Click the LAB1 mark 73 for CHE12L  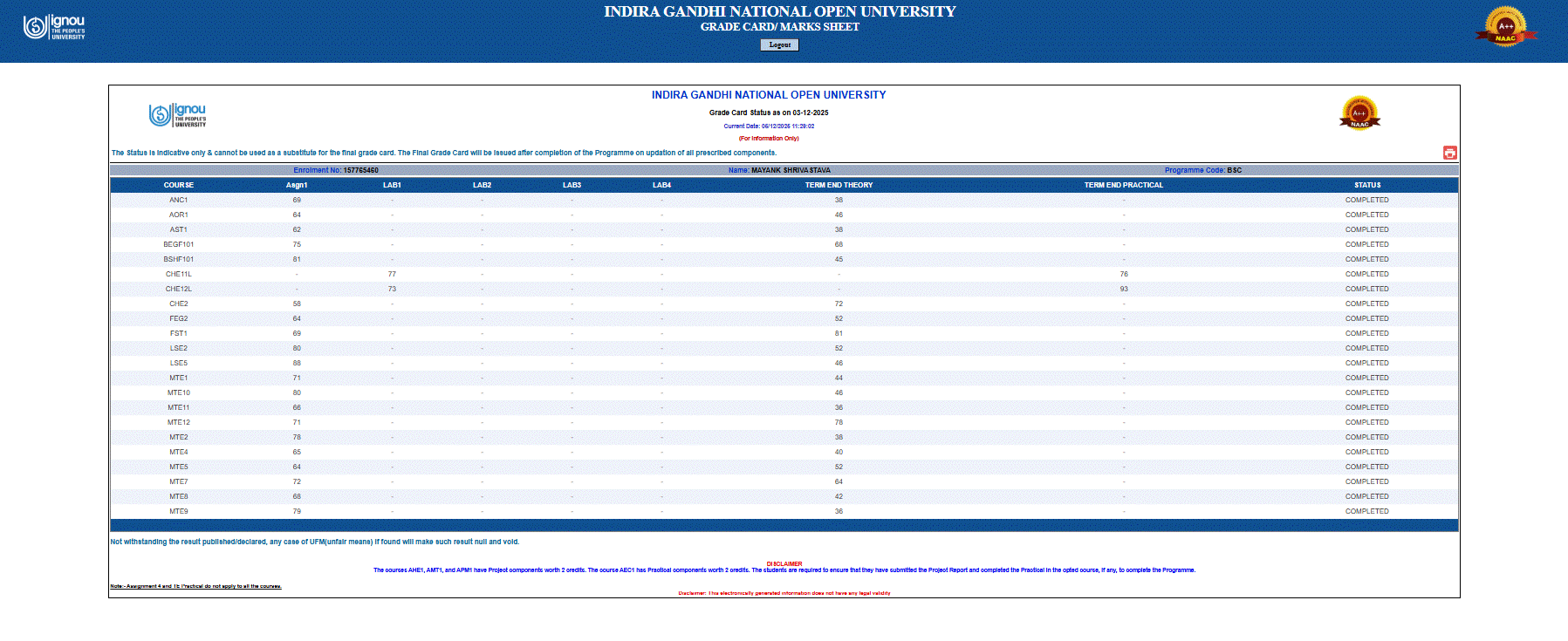coord(392,289)
